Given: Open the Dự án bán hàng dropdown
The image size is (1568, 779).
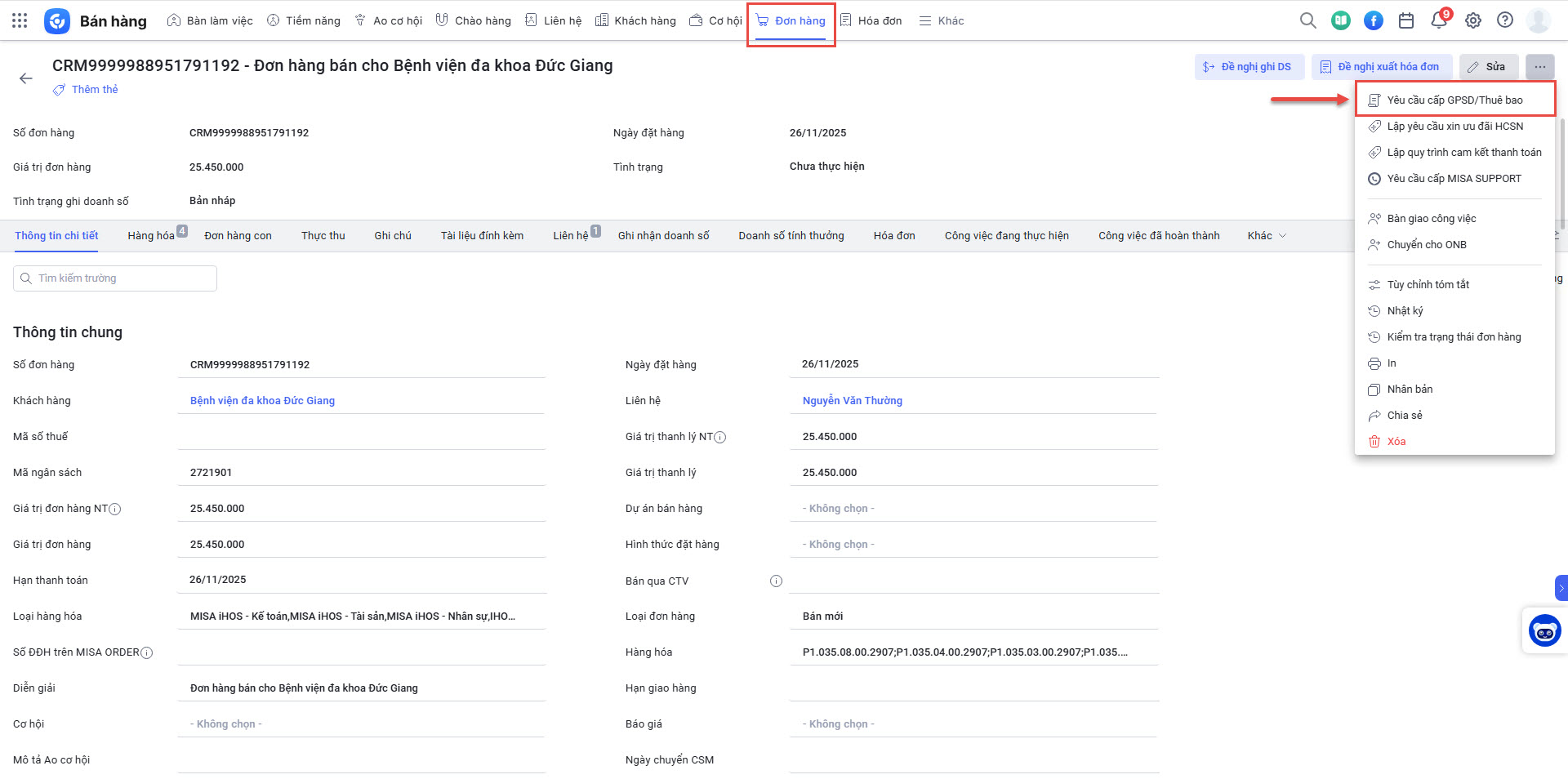Looking at the screenshot, I should 973,509.
